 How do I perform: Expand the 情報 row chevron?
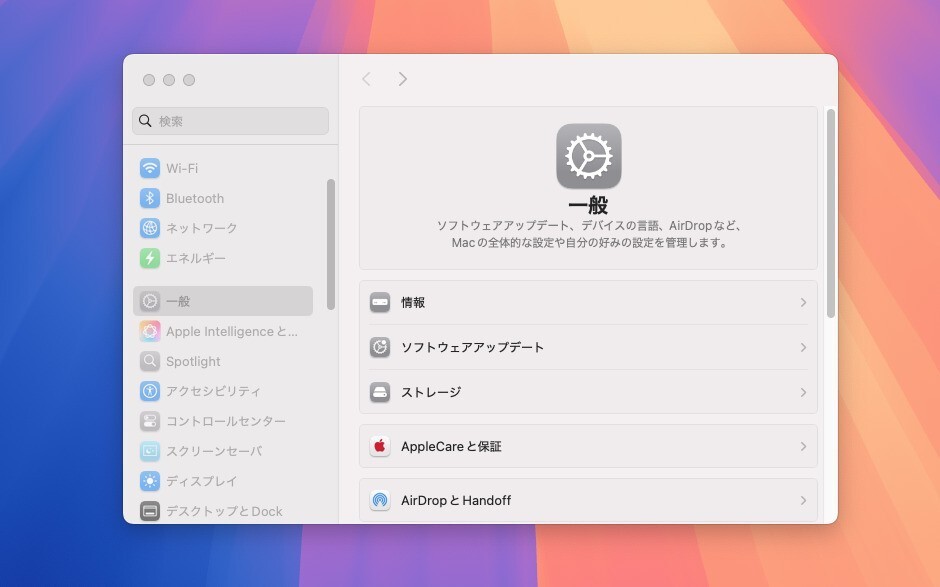pyautogui.click(x=803, y=302)
